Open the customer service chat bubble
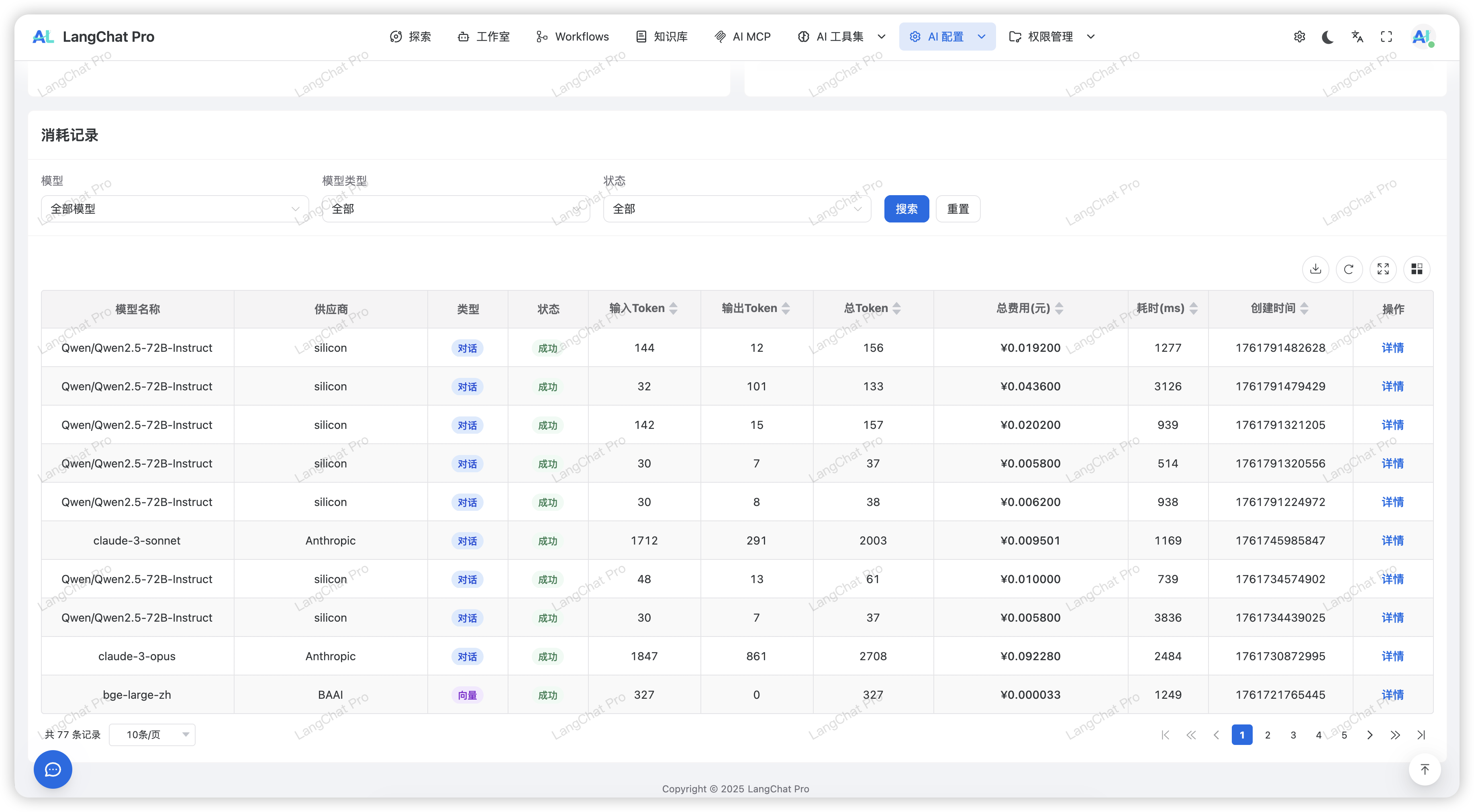1474x812 pixels. (x=53, y=770)
